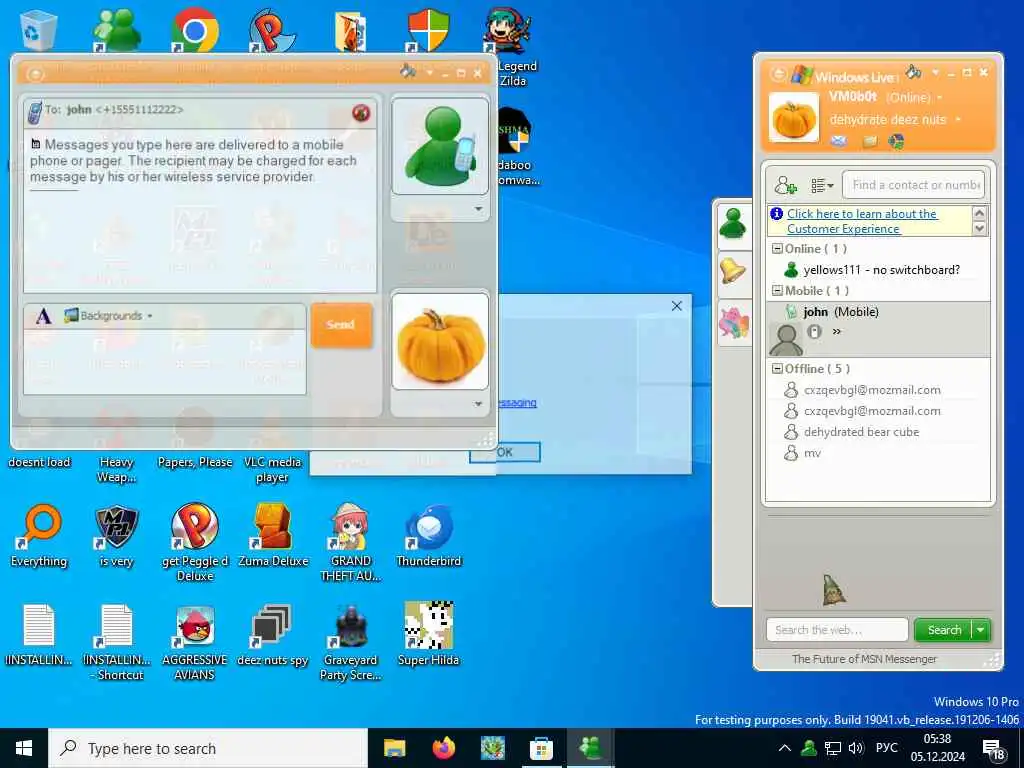Close the background dialog with X

click(x=677, y=306)
